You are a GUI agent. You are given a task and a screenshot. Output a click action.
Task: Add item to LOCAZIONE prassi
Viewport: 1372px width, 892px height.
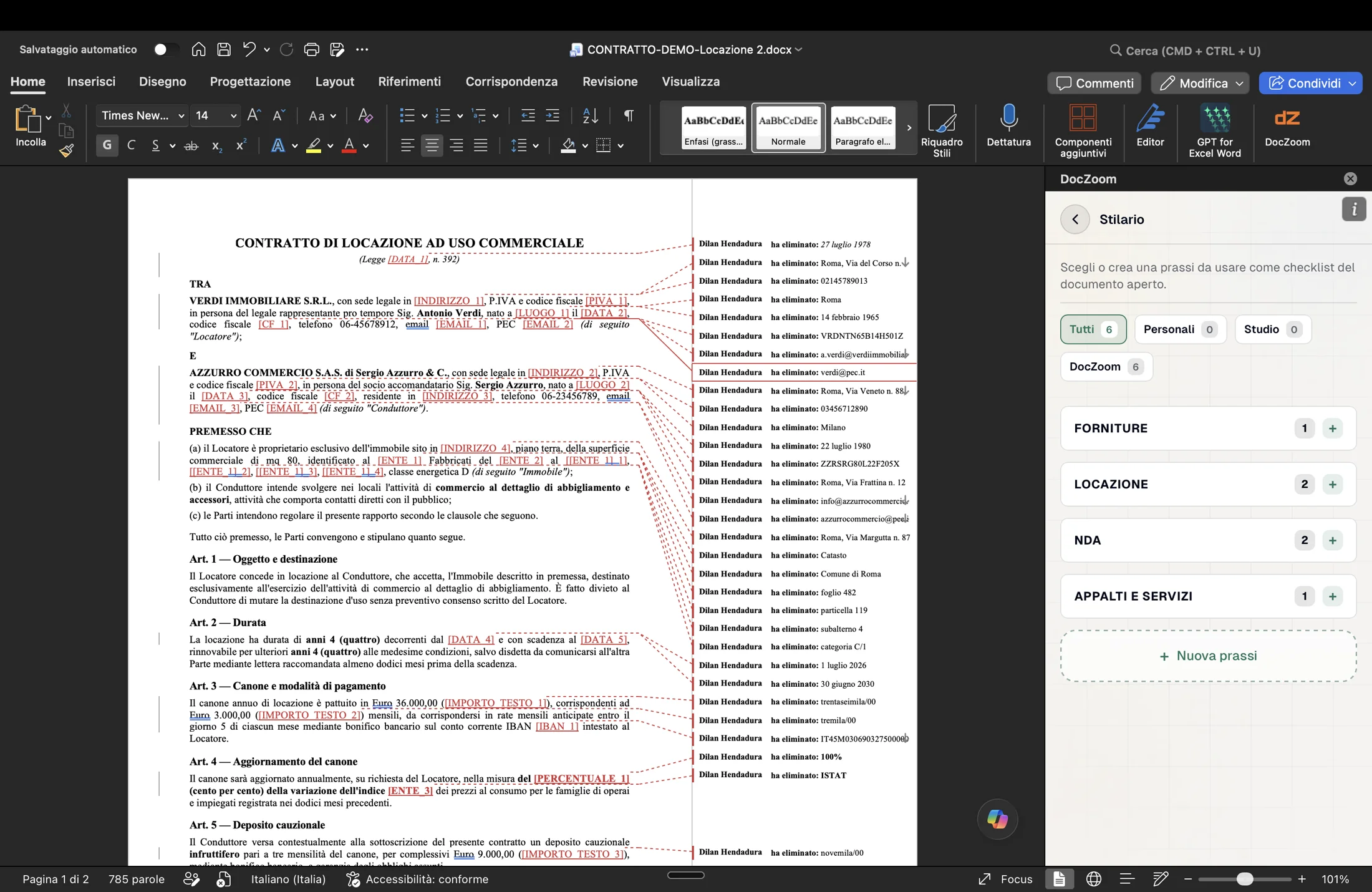tap(1332, 485)
